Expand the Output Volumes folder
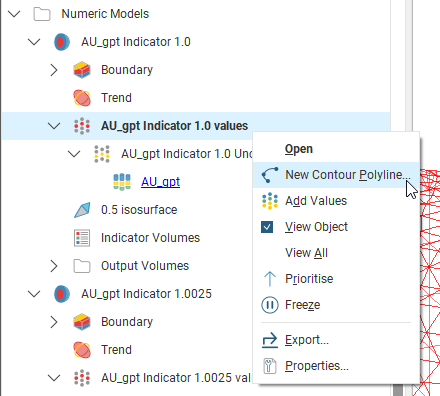 tap(54, 266)
